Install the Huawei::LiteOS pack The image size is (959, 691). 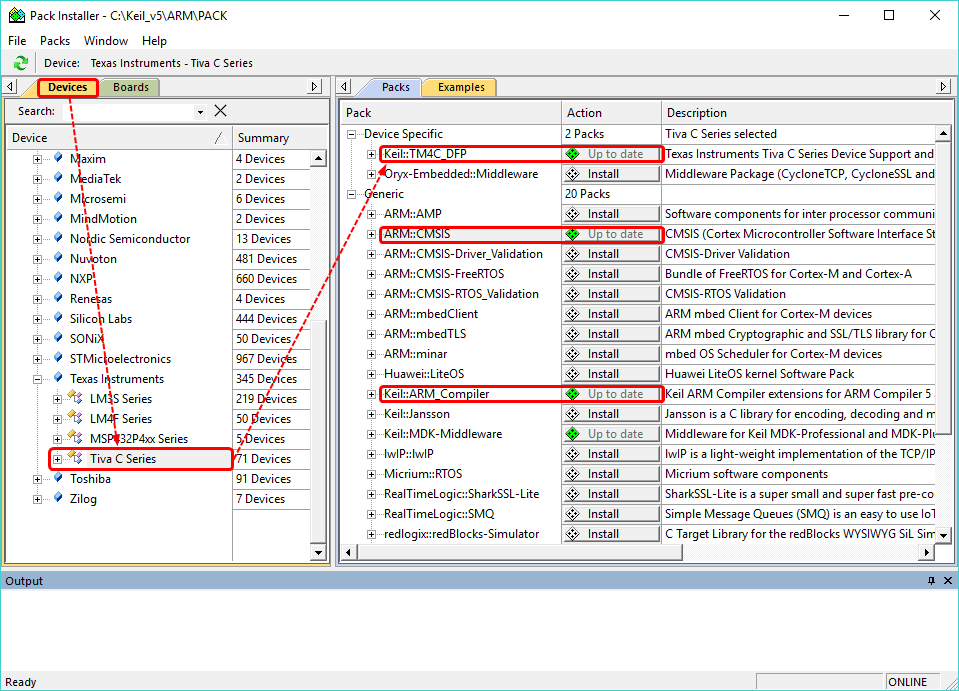coord(611,374)
